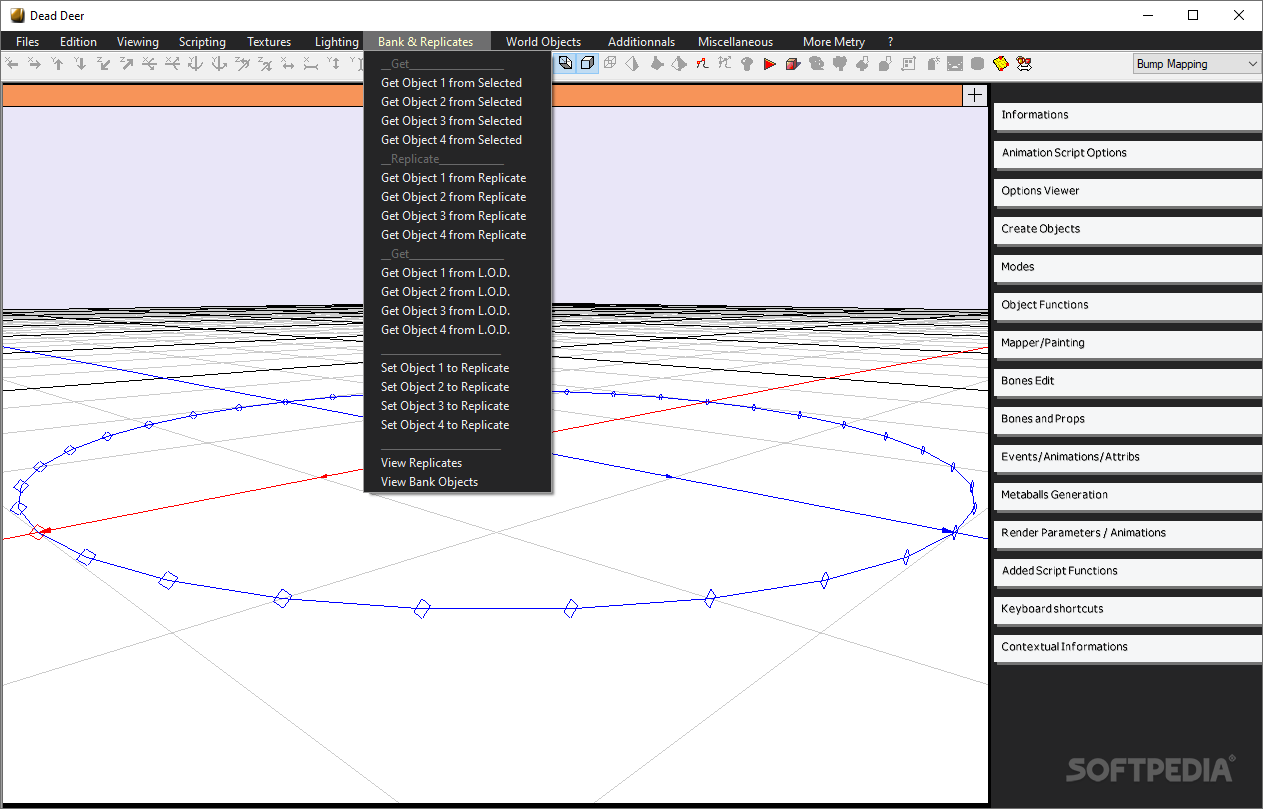Click the red shaded cube render icon
Image resolution: width=1263 pixels, height=809 pixels.
click(x=792, y=64)
